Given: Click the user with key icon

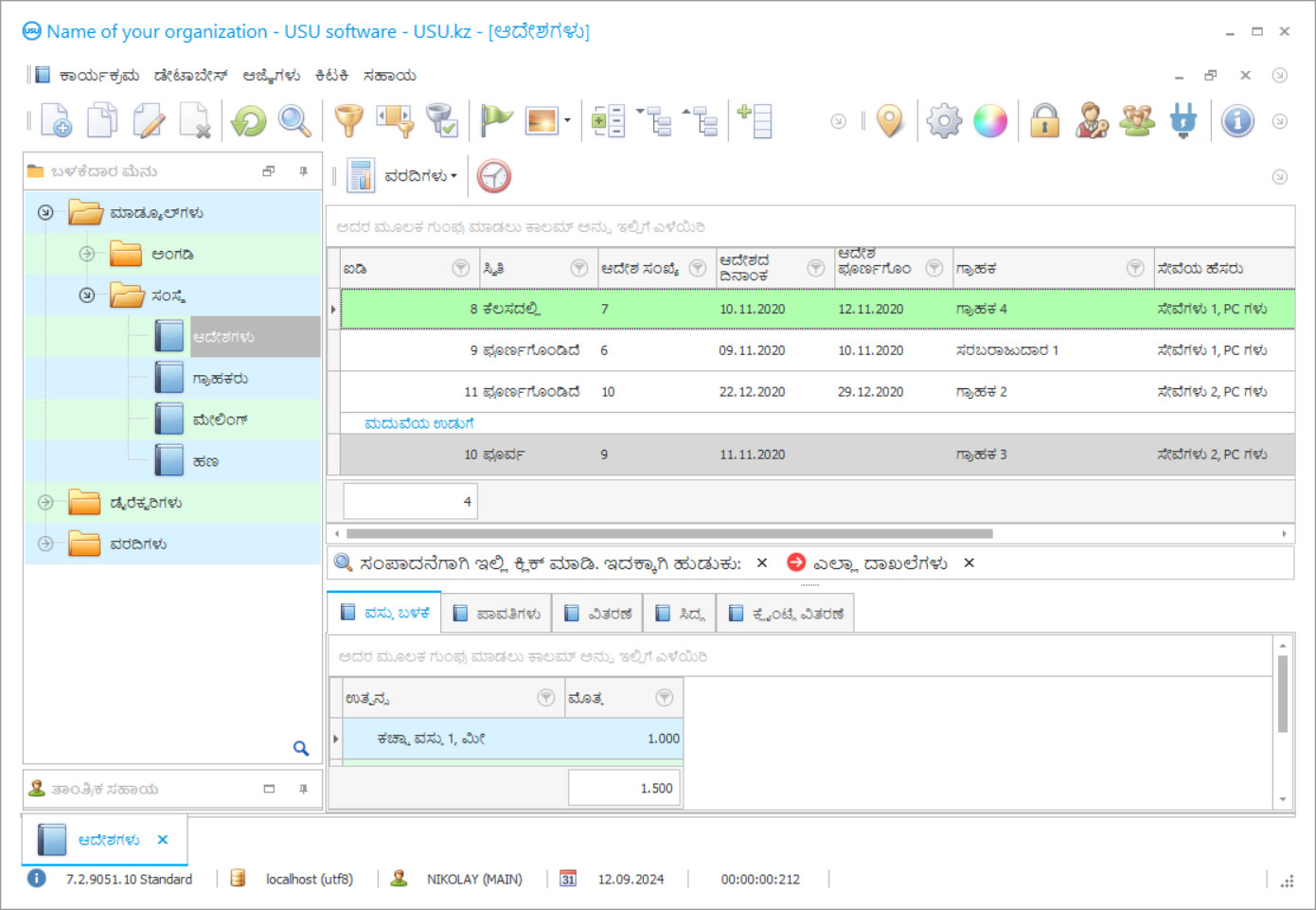Looking at the screenshot, I should click(1092, 121).
